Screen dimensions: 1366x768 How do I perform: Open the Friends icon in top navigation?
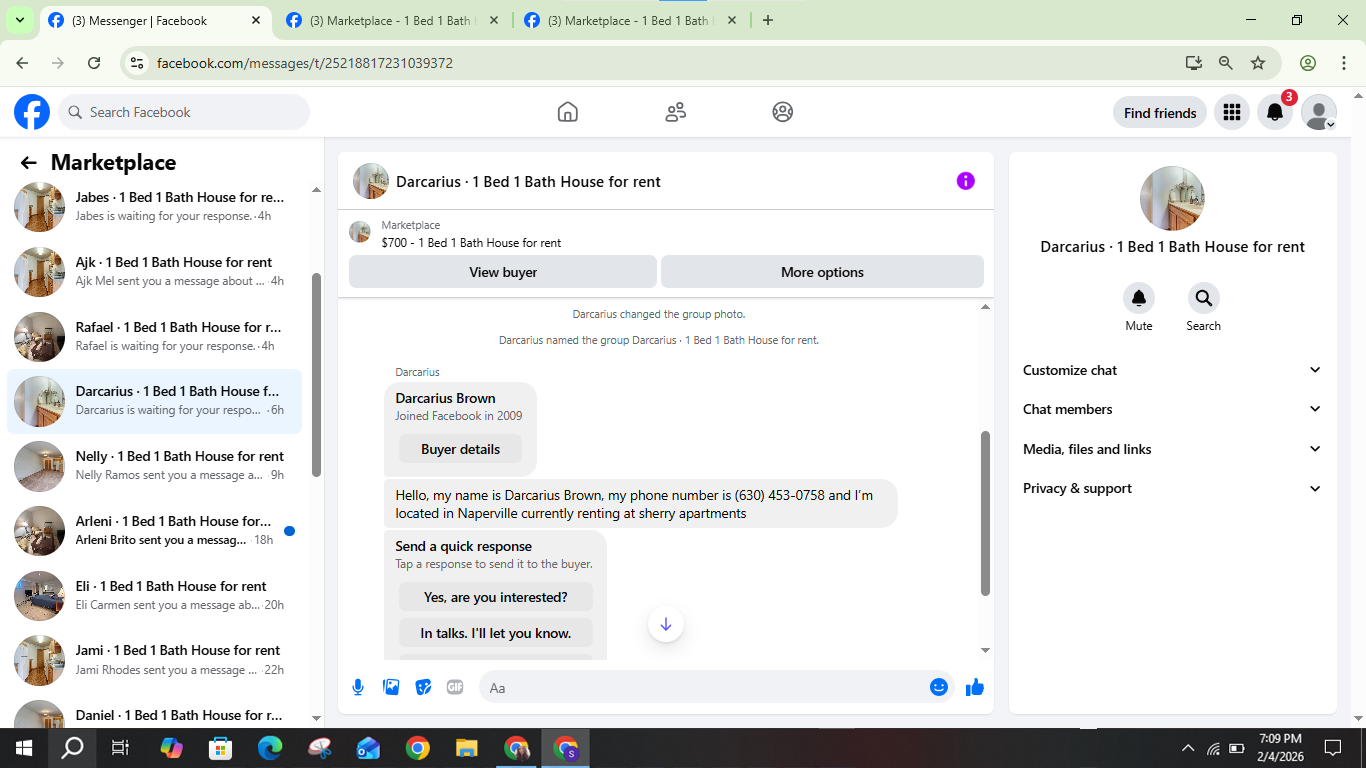tap(676, 112)
